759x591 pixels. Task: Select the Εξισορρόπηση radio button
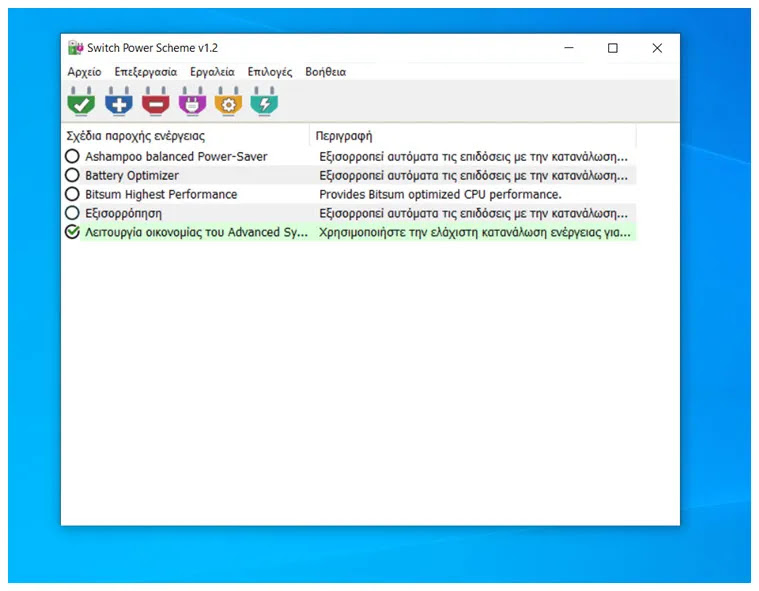pos(72,213)
